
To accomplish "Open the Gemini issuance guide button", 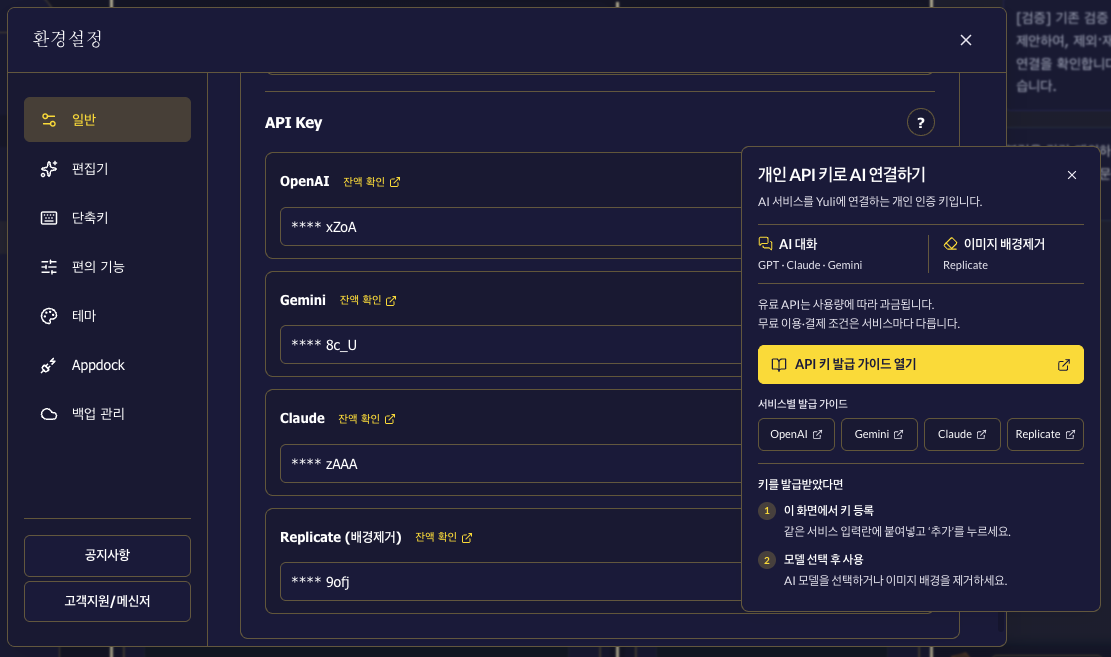I will click(x=879, y=434).
